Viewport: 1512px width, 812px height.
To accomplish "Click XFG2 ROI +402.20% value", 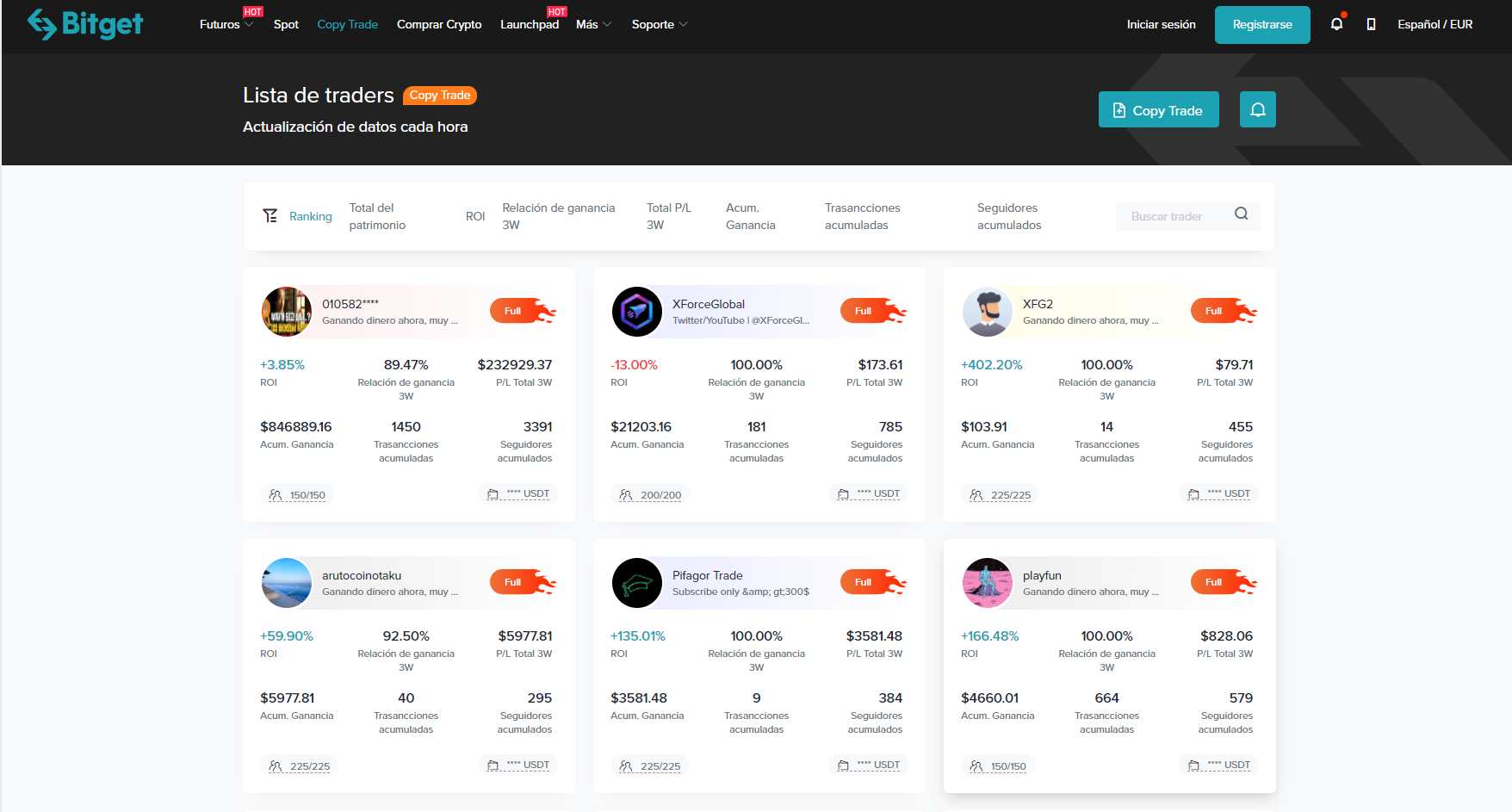I will pyautogui.click(x=991, y=364).
